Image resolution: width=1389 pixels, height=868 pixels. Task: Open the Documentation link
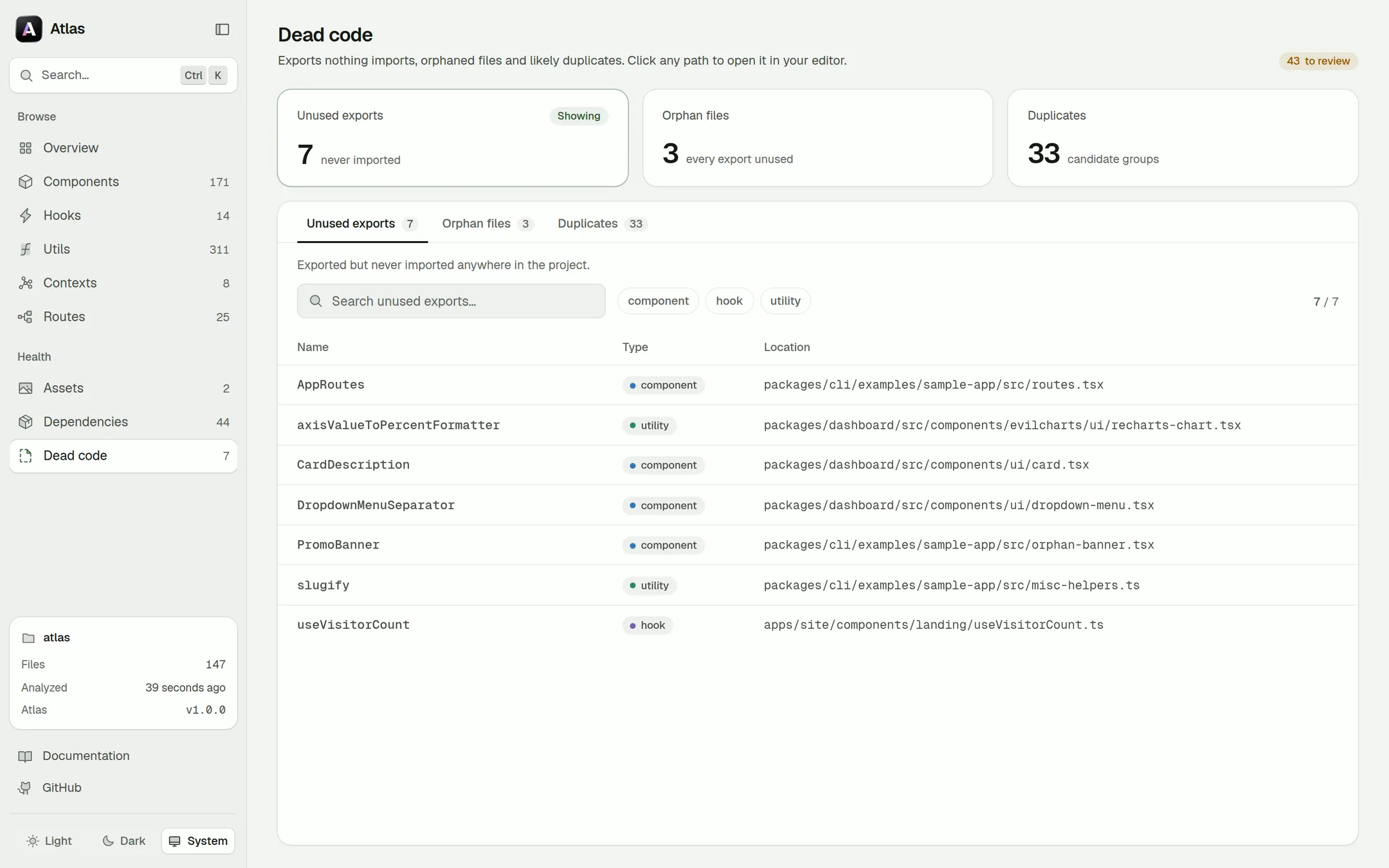[x=86, y=756]
